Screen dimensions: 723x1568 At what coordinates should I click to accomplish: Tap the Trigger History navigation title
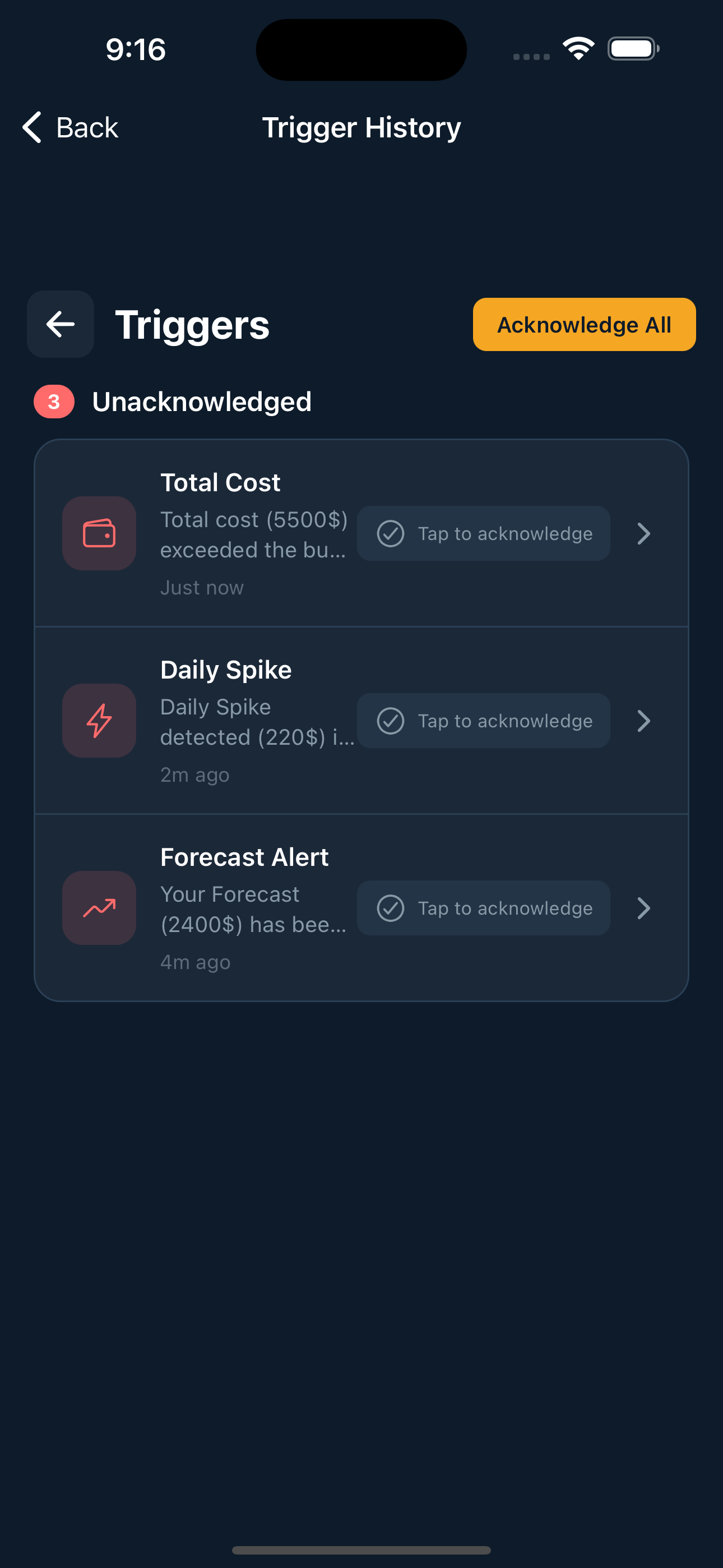361,127
